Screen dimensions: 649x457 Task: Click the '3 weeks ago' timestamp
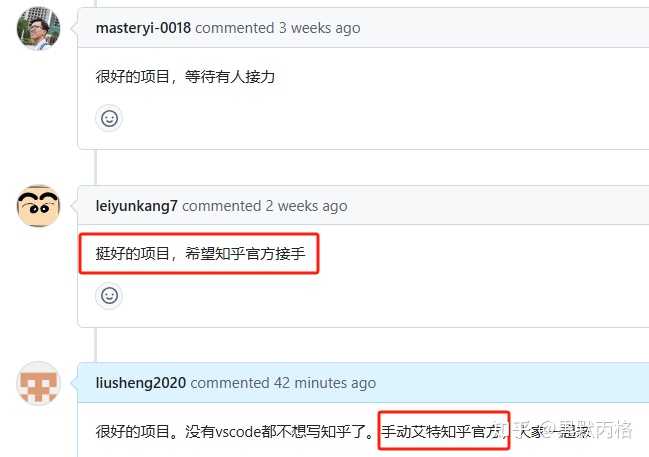point(320,28)
